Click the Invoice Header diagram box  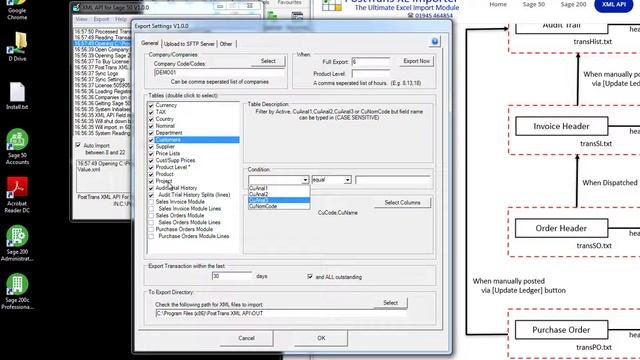point(561,127)
